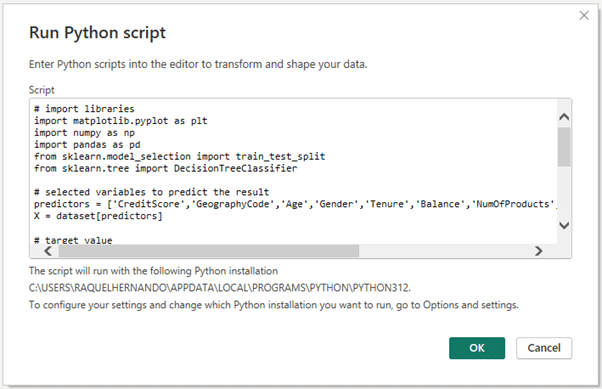This screenshot has width=602, height=389.
Task: Click the vertical scrollbar down arrow
Action: click(x=564, y=225)
